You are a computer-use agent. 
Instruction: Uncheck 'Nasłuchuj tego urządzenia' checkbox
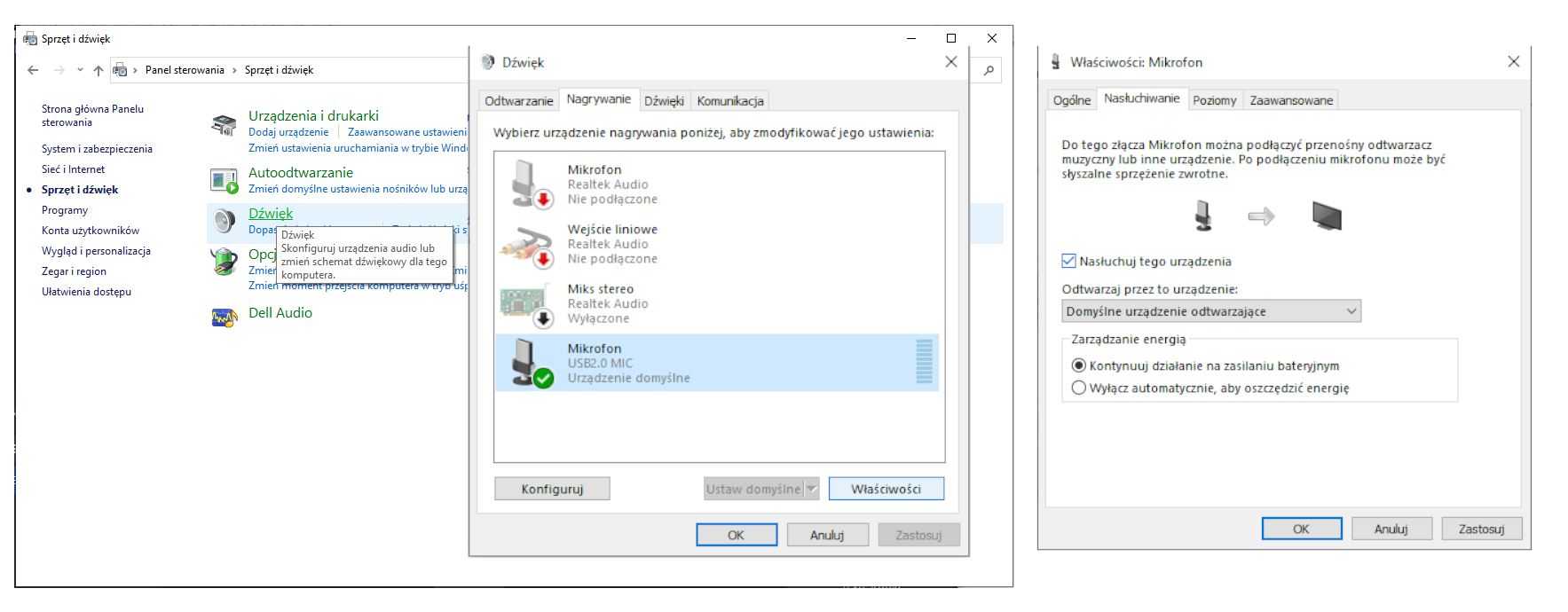[1069, 261]
